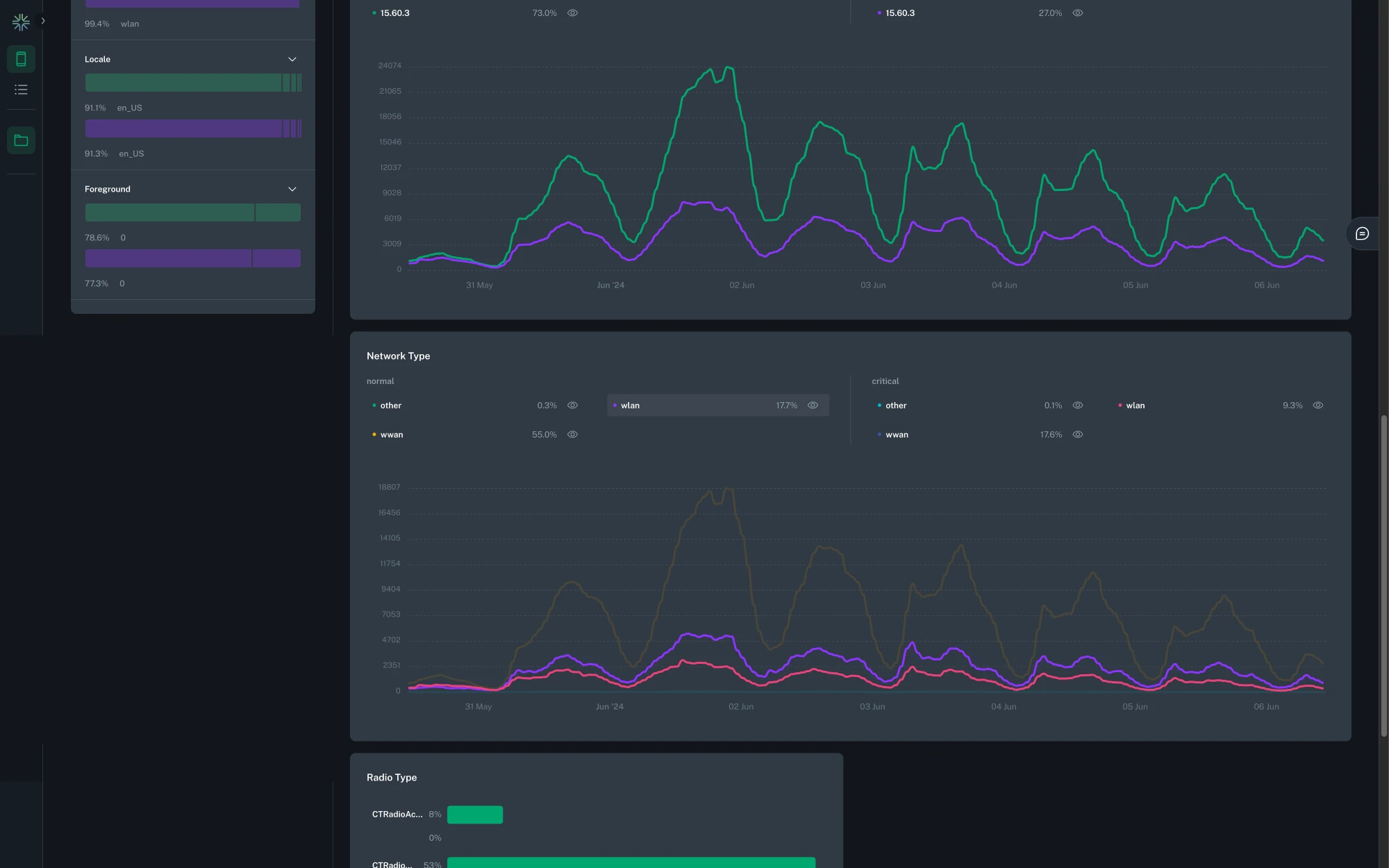Click the Radio Type panel title

coord(391,777)
